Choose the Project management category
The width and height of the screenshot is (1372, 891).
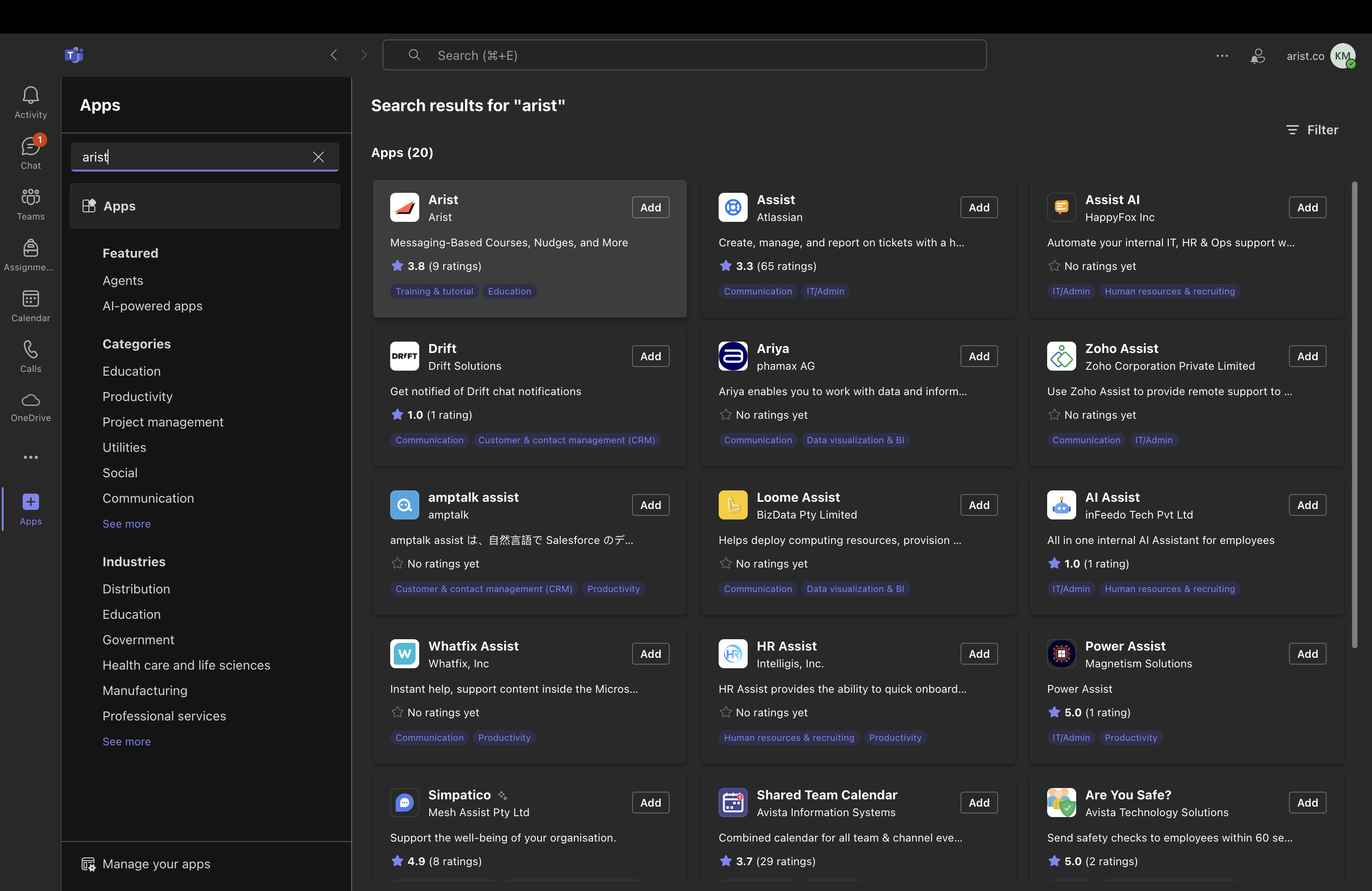click(162, 422)
